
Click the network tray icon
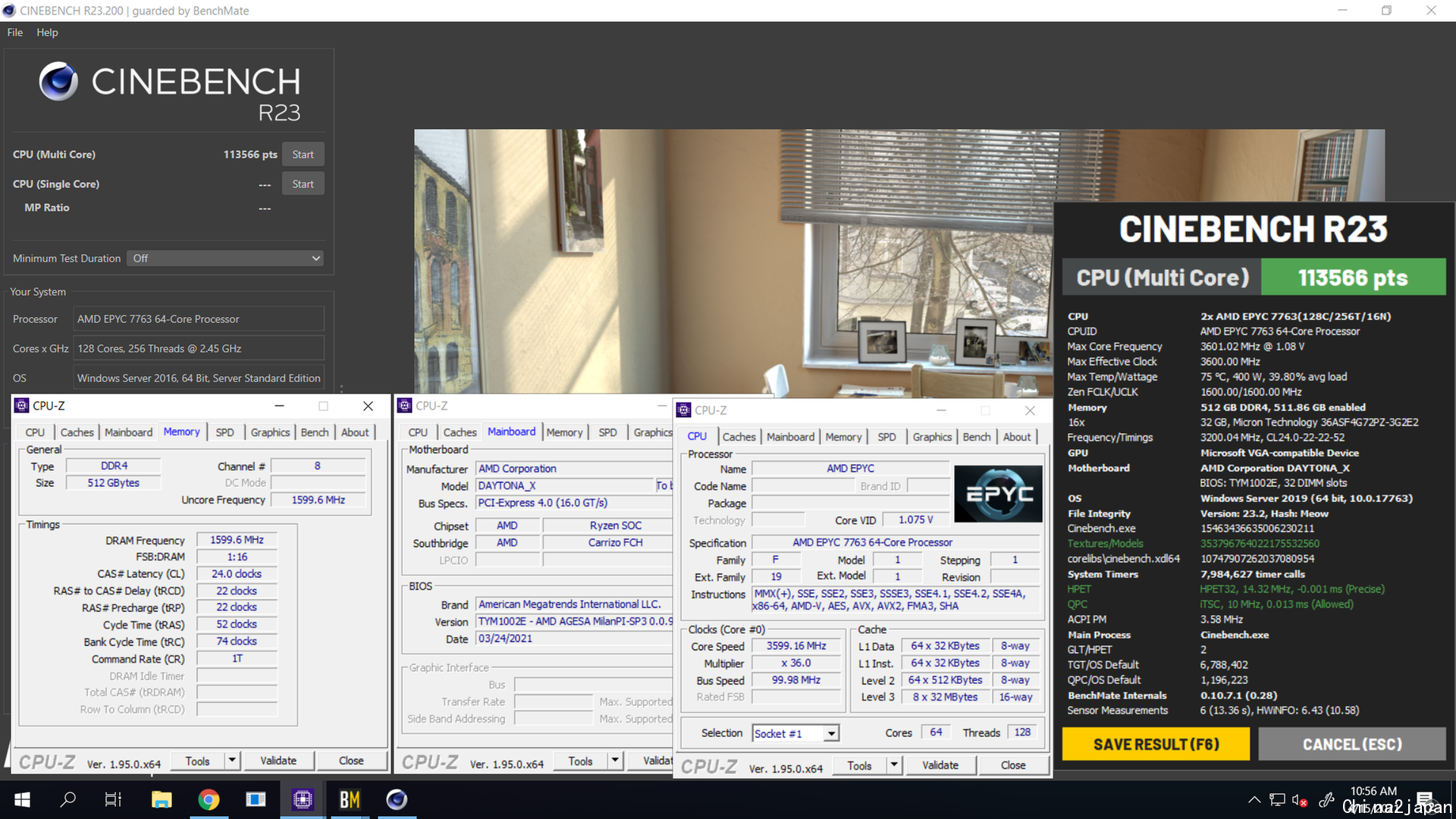(1278, 799)
